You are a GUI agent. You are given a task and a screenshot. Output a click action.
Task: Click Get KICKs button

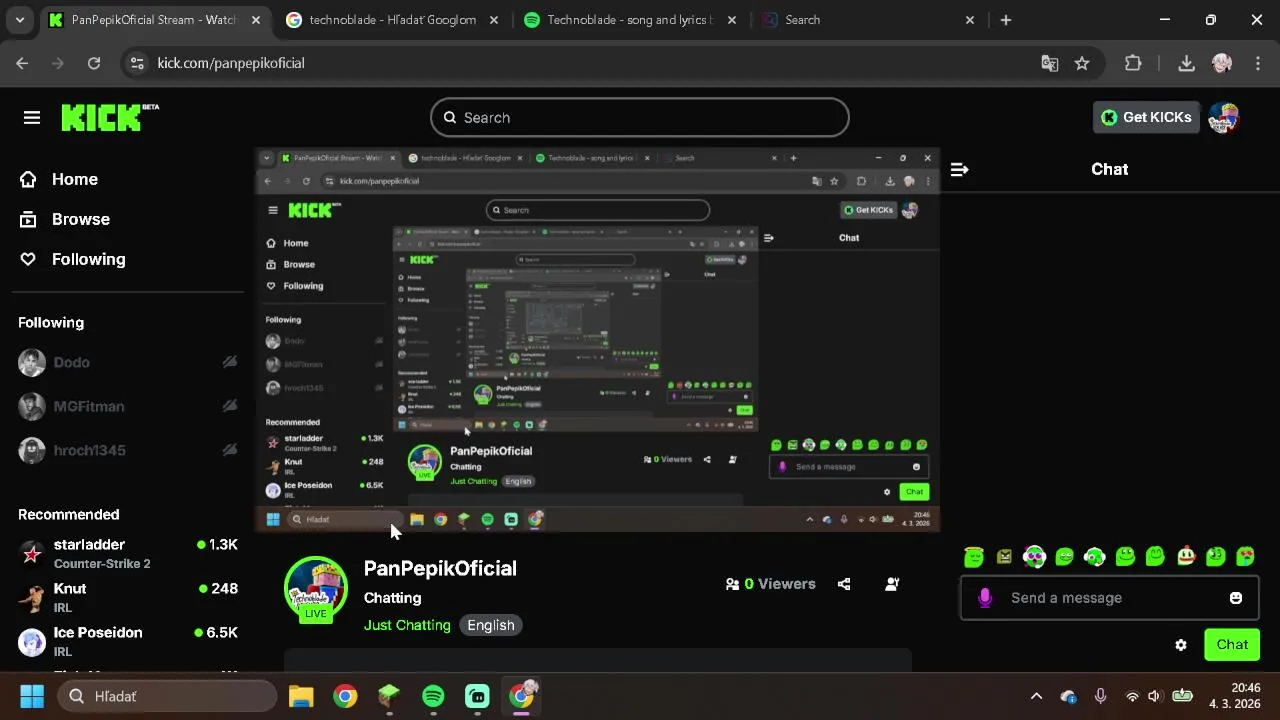pyautogui.click(x=1146, y=117)
